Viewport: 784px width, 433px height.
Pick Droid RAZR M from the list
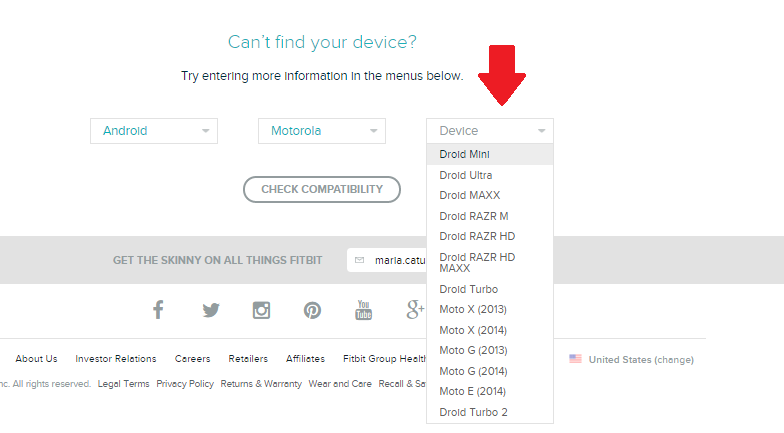[490, 216]
